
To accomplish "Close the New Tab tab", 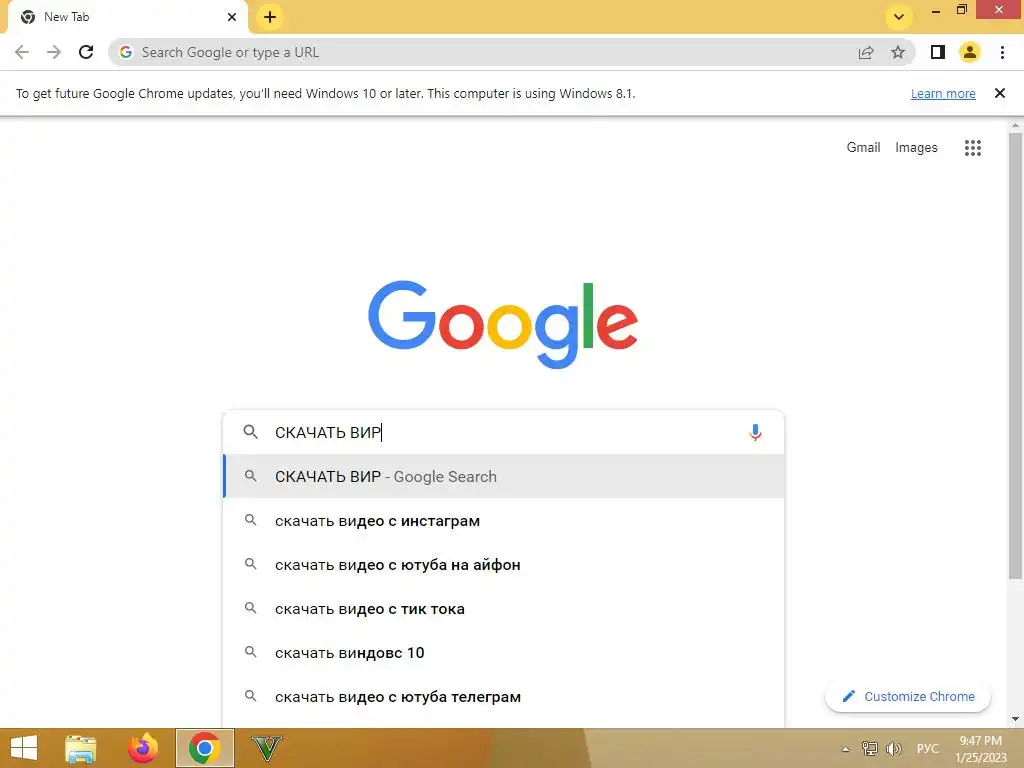I will (232, 17).
